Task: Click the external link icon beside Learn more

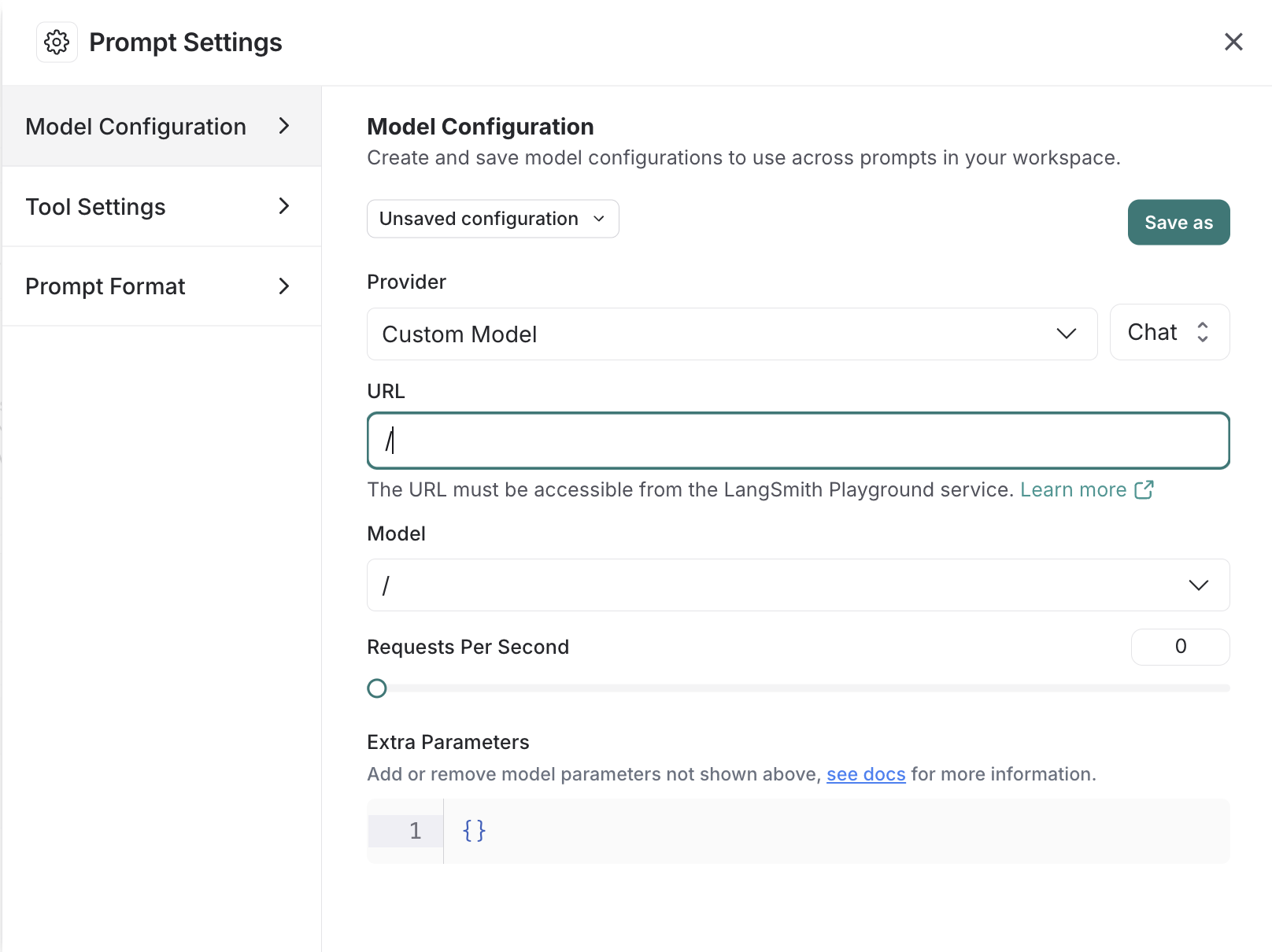Action: coord(1144,490)
